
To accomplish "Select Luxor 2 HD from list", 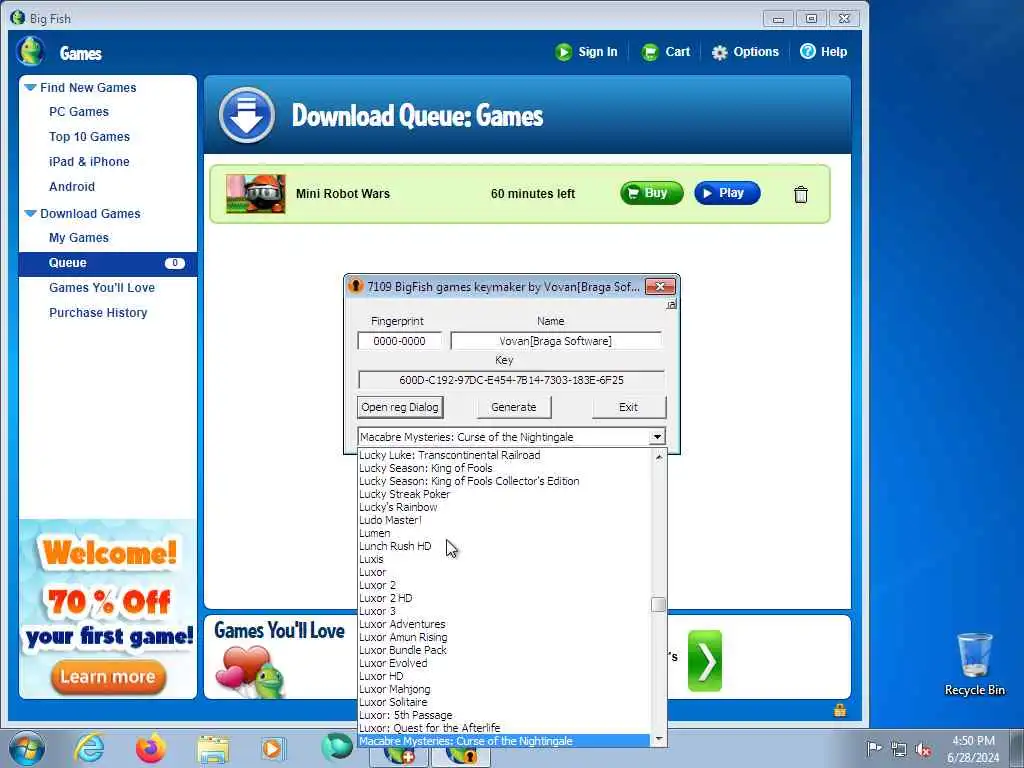I will (x=504, y=598).
